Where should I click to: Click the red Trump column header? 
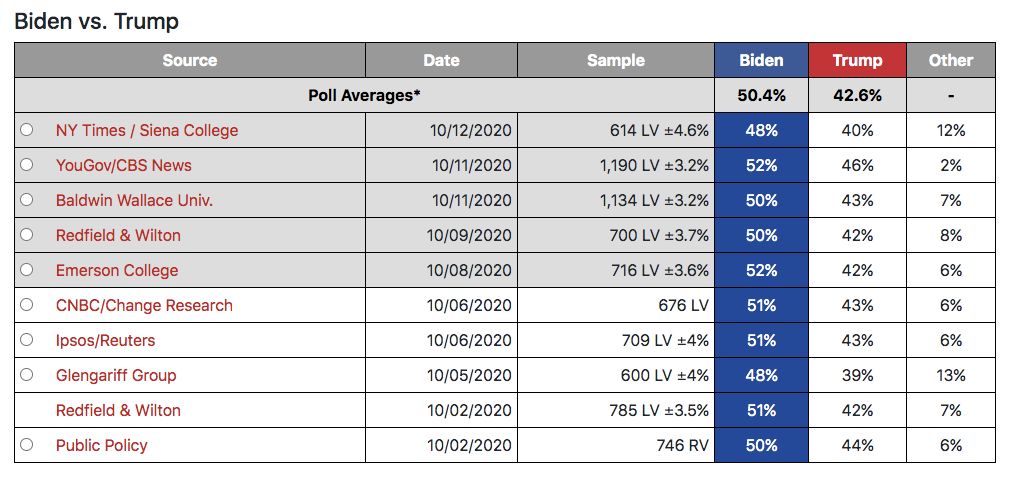click(x=857, y=60)
